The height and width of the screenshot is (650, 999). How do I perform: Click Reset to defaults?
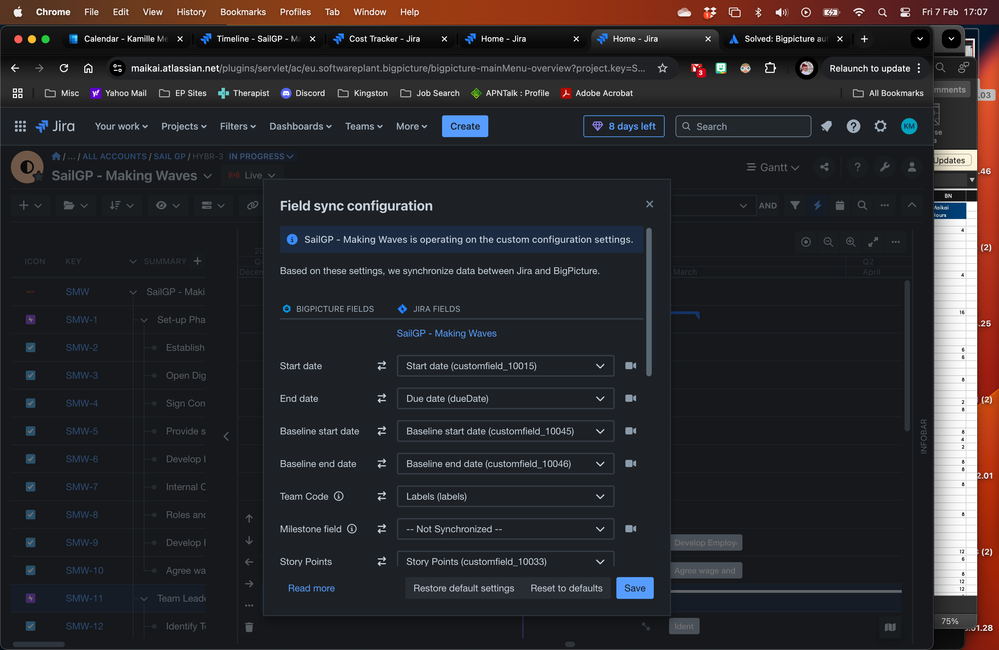click(x=566, y=588)
